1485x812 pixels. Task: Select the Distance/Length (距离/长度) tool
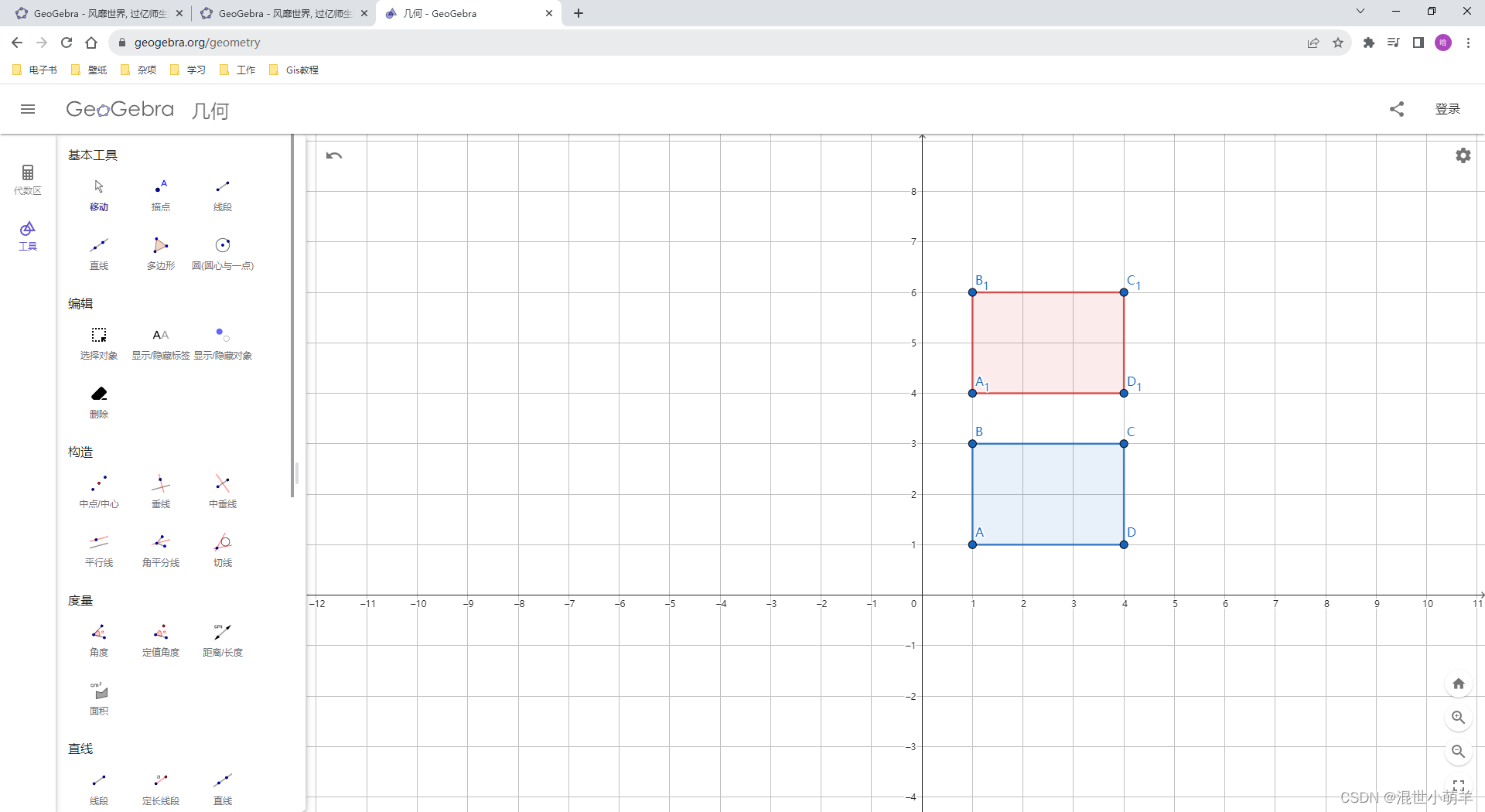click(223, 640)
